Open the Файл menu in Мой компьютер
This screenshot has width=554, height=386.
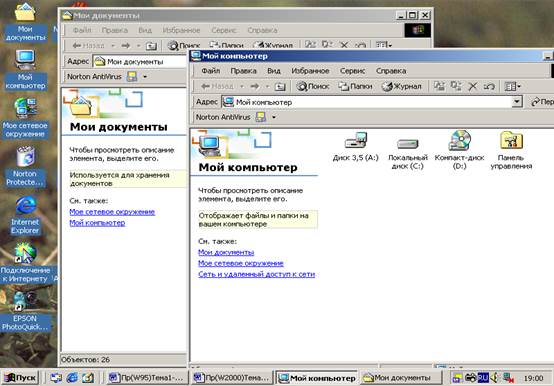(211, 71)
